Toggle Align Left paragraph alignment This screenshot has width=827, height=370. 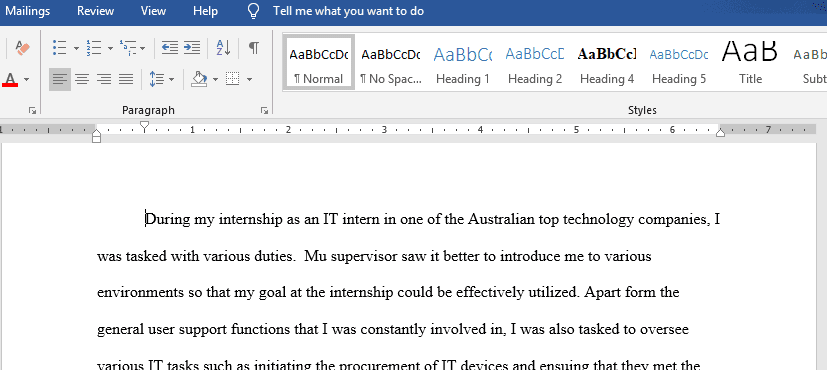(x=60, y=80)
